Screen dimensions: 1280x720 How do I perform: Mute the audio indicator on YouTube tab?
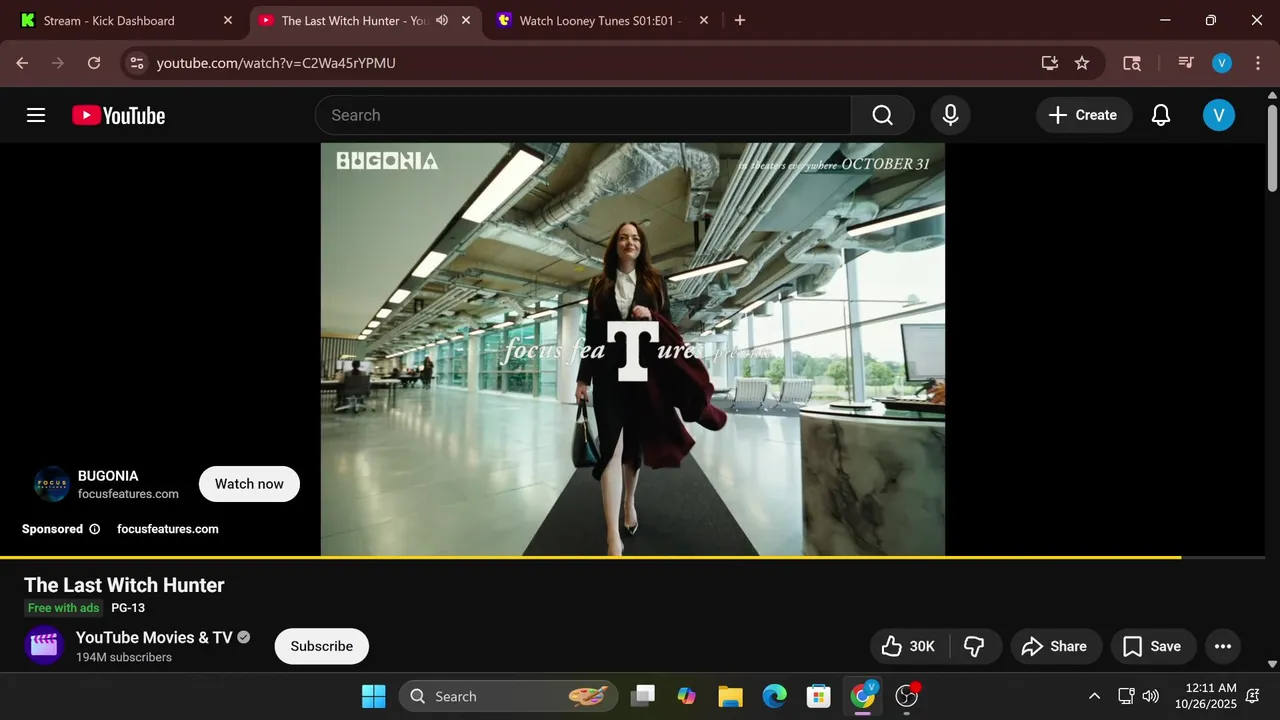pos(442,20)
